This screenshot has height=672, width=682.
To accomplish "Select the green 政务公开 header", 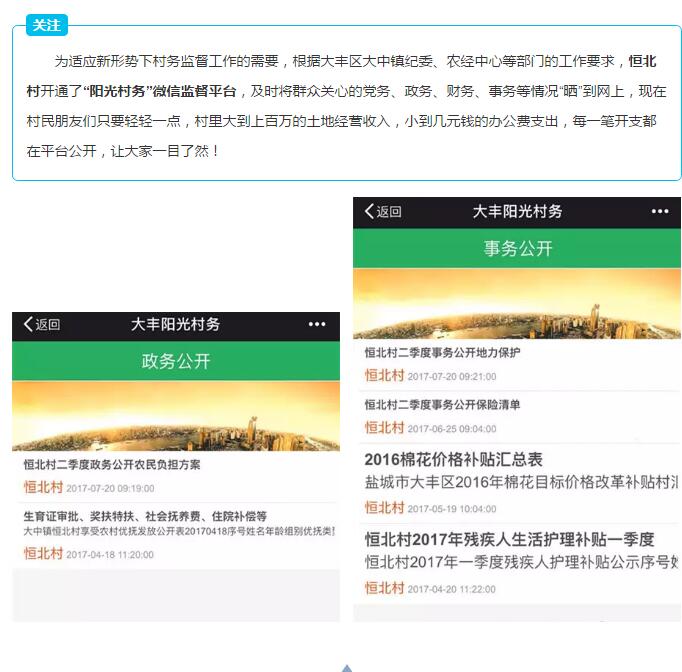I will point(176,361).
